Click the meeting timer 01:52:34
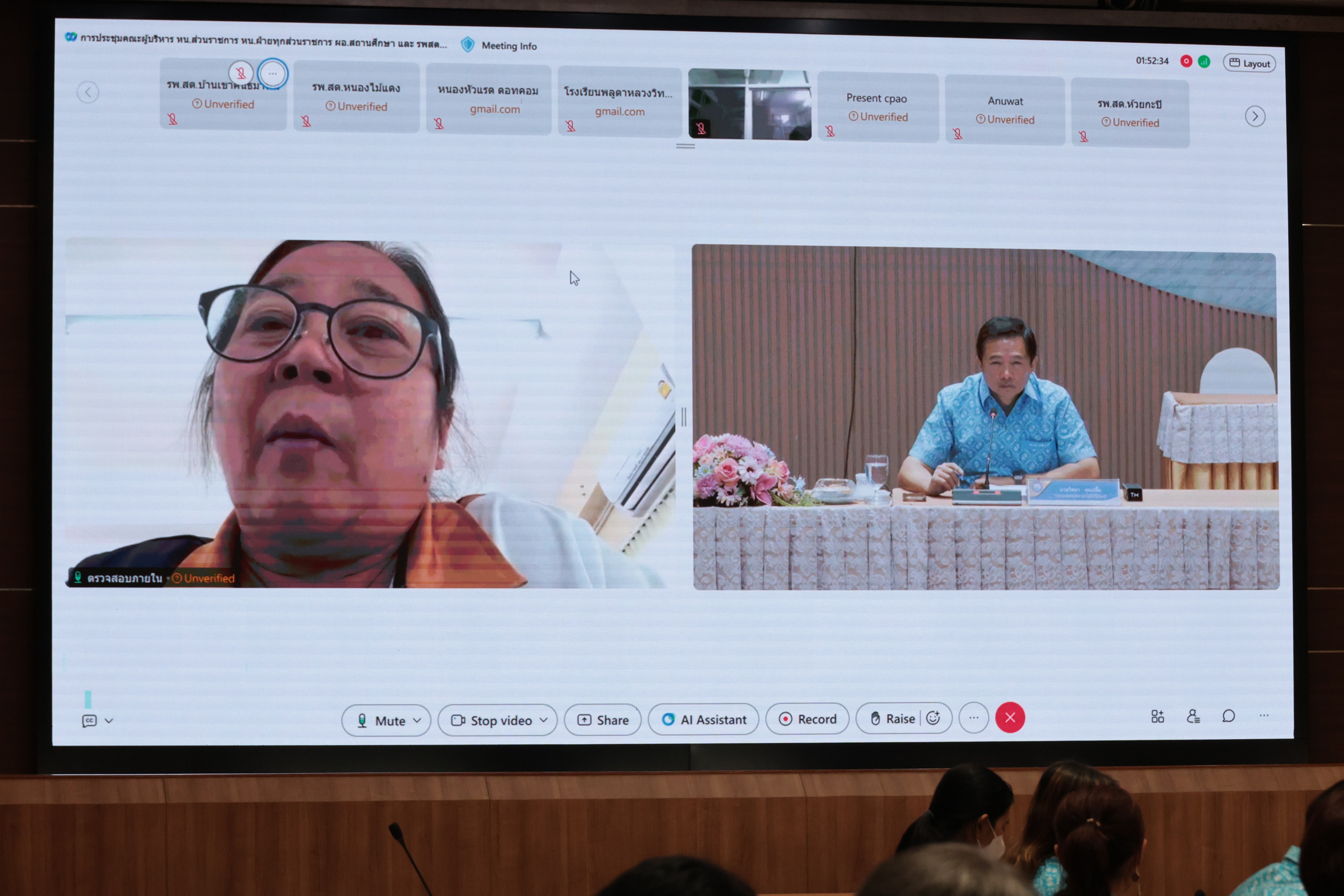Viewport: 1344px width, 896px height. (x=1152, y=61)
